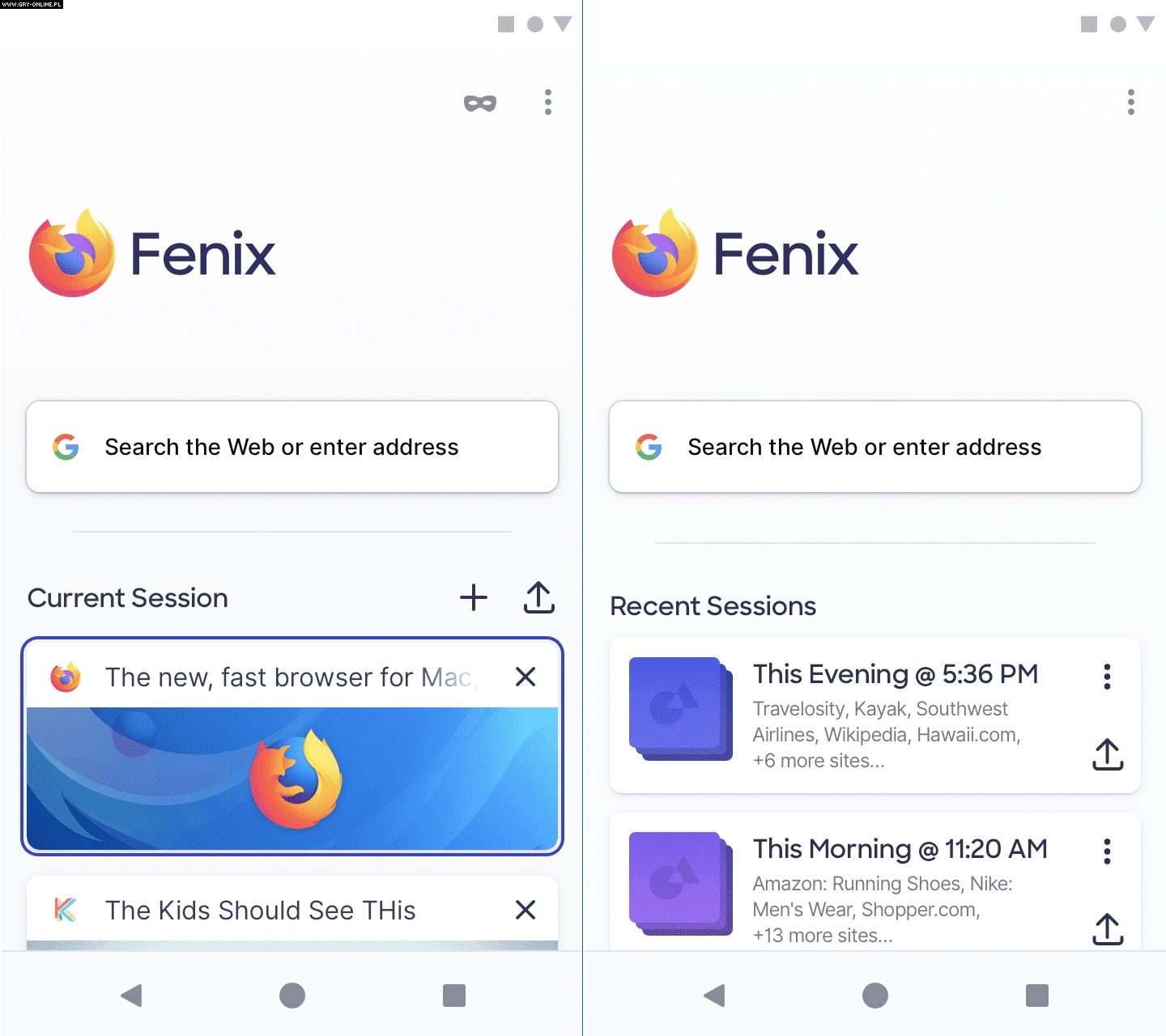Add a new tab to Current Session

[x=474, y=597]
